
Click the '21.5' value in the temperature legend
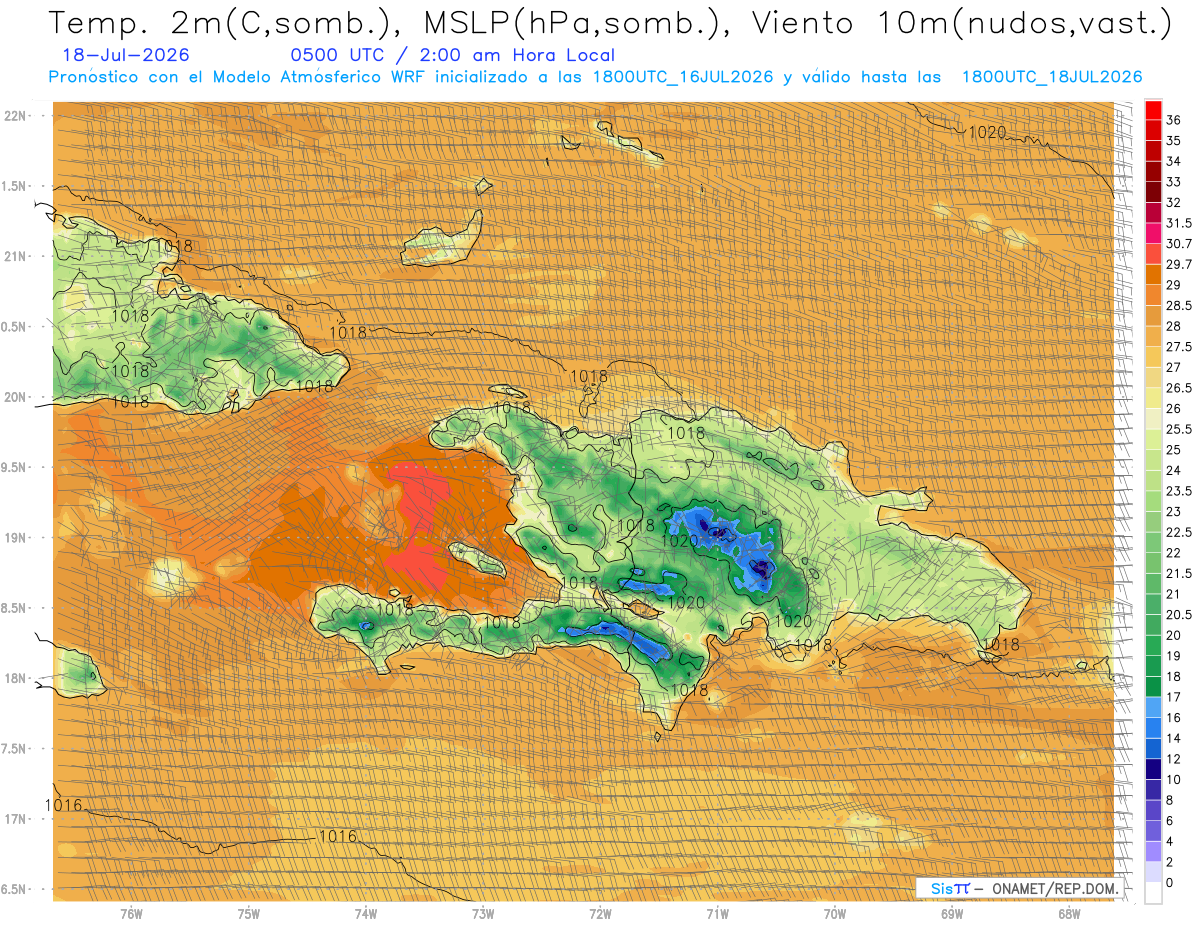[x=1178, y=574]
